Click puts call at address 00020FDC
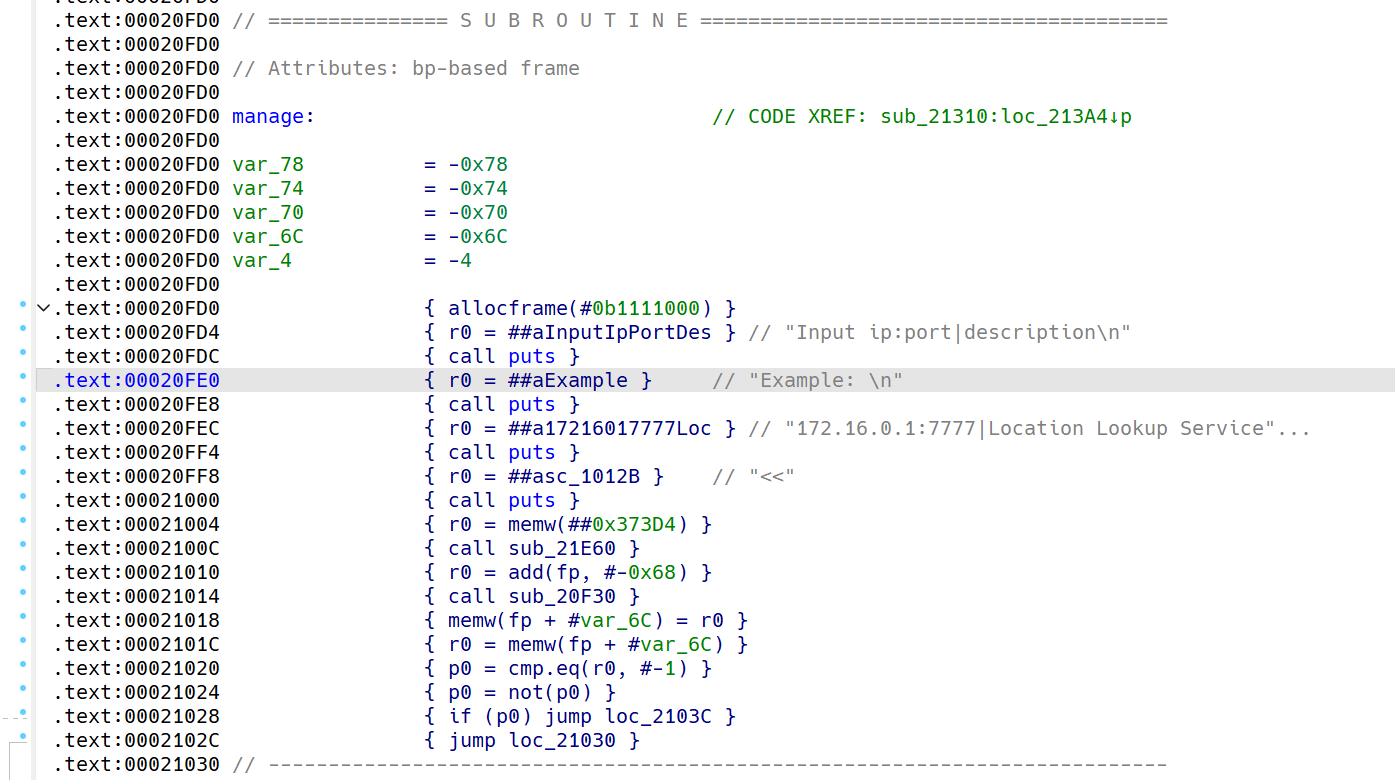 point(531,356)
